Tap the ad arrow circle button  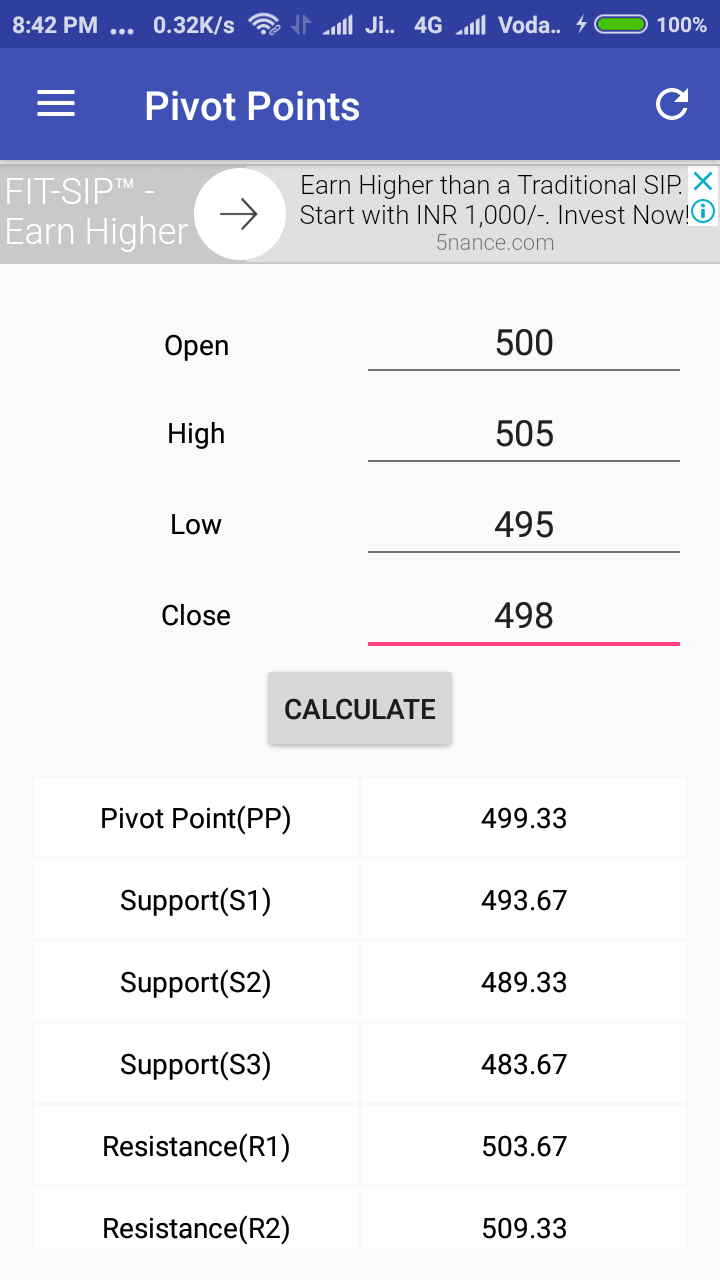coord(239,214)
